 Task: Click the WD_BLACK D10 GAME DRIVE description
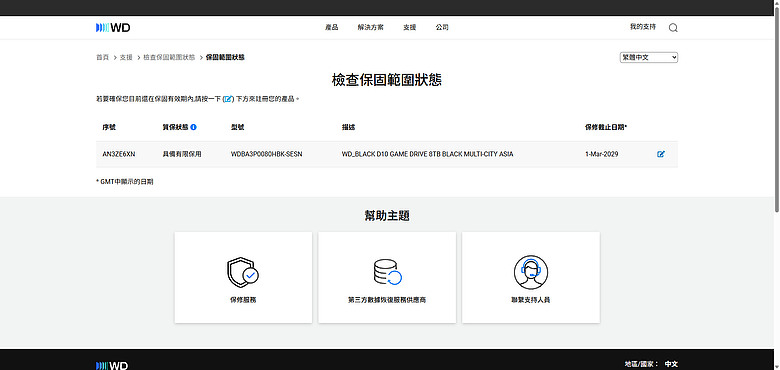click(x=427, y=154)
